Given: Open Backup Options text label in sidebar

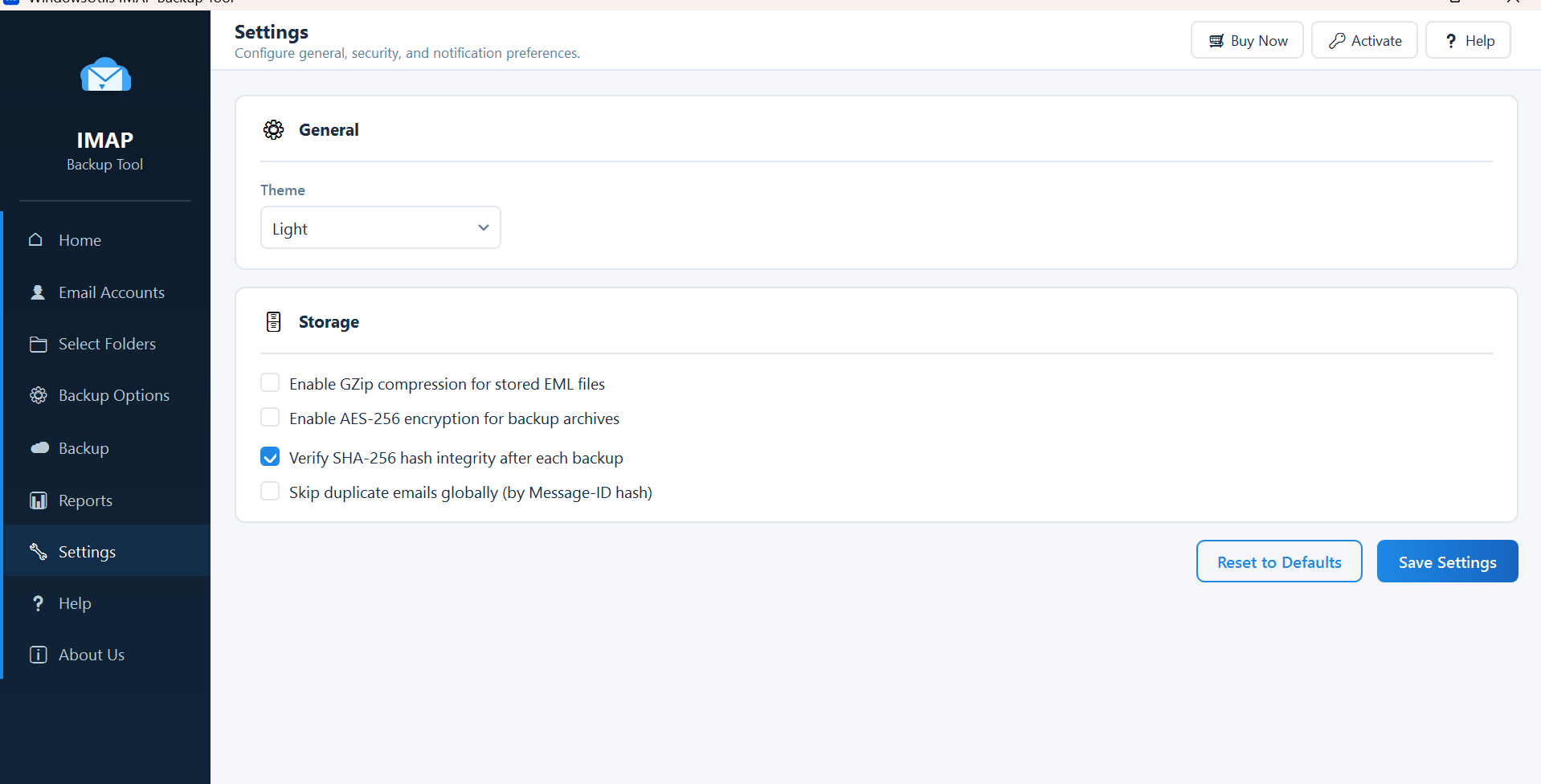Looking at the screenshot, I should pos(114,395).
